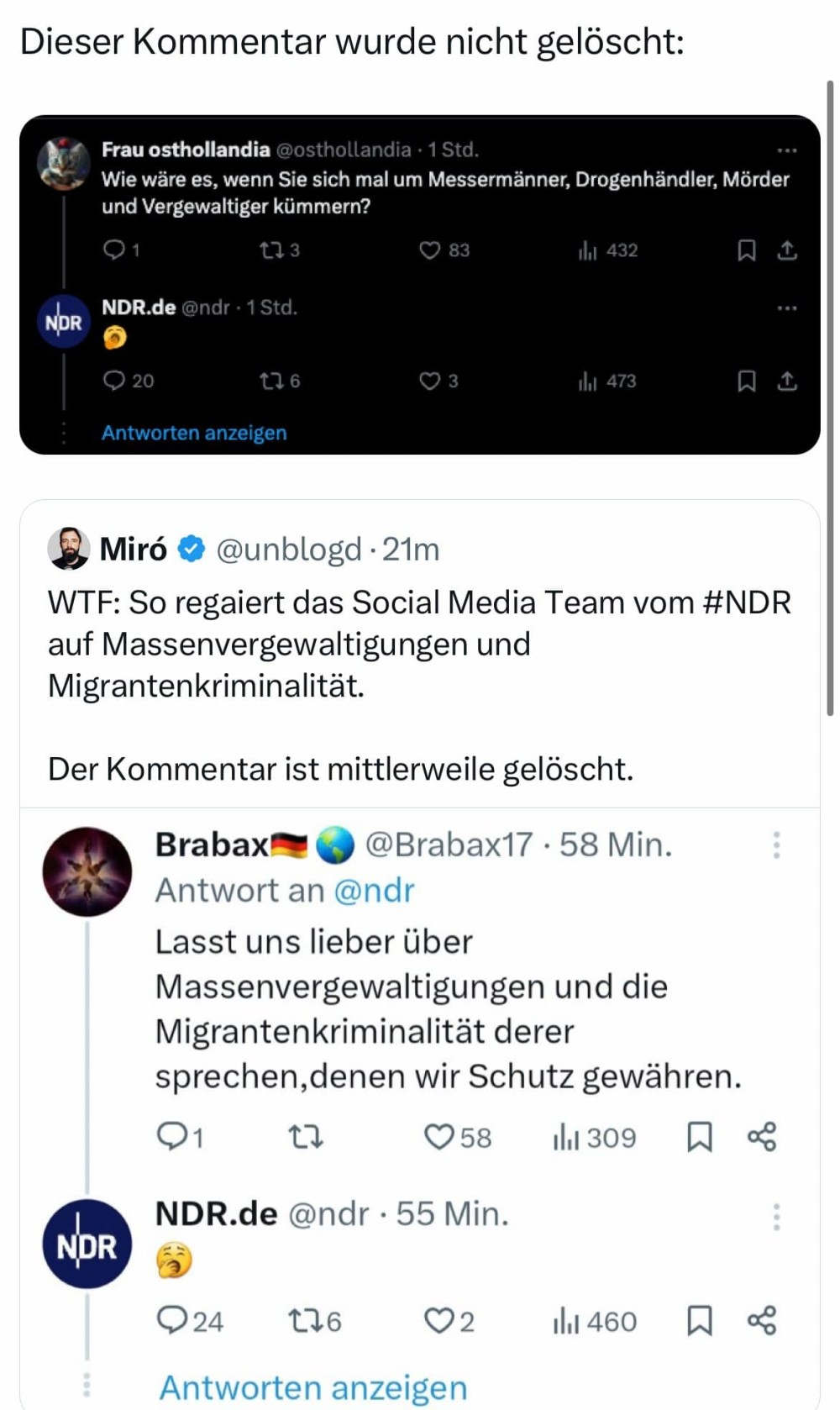Like NDR.de's 55 Min. emoji reply
840x1410 pixels.
pyautogui.click(x=438, y=1322)
